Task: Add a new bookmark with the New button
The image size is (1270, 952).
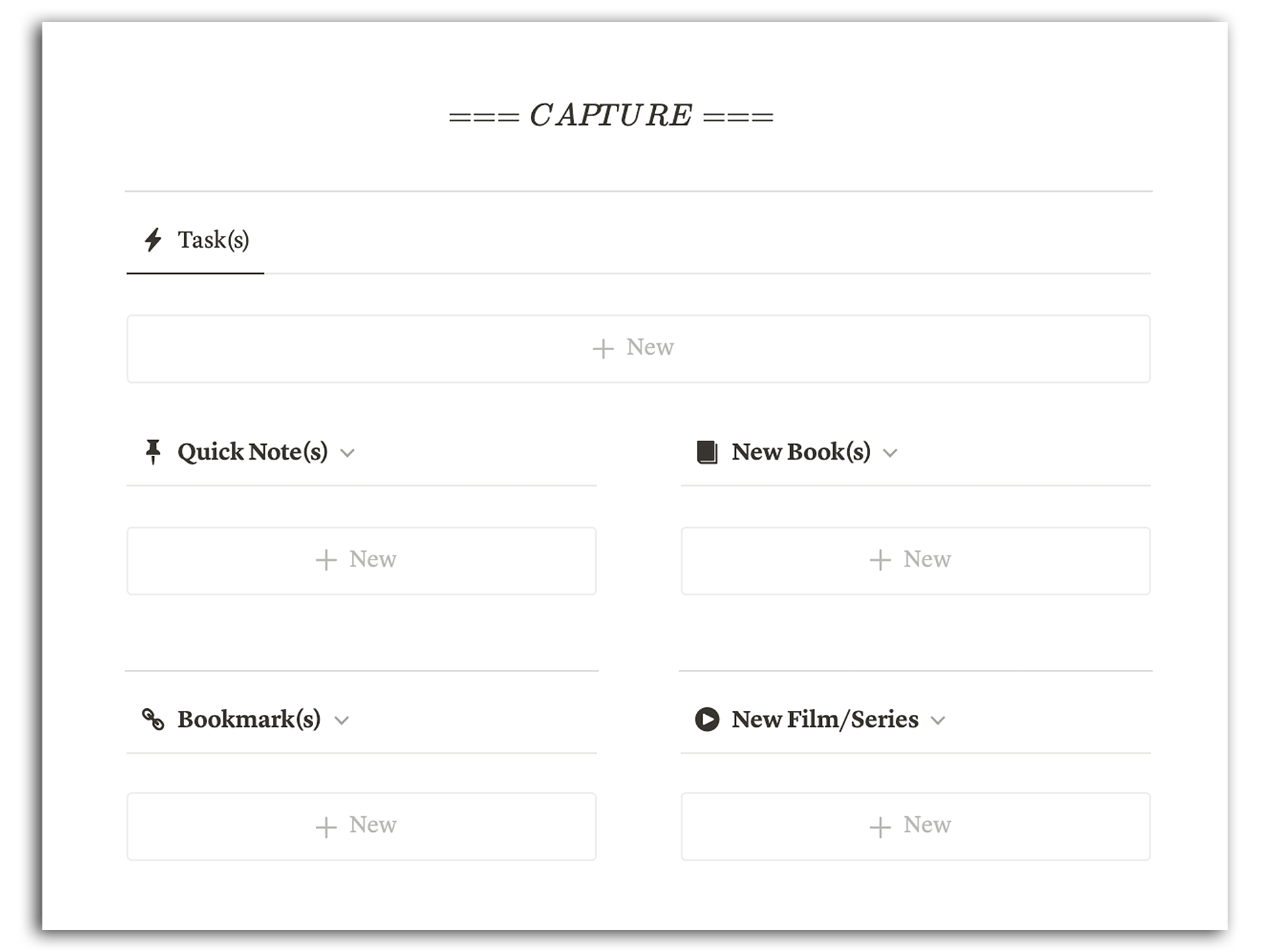Action: point(362,826)
